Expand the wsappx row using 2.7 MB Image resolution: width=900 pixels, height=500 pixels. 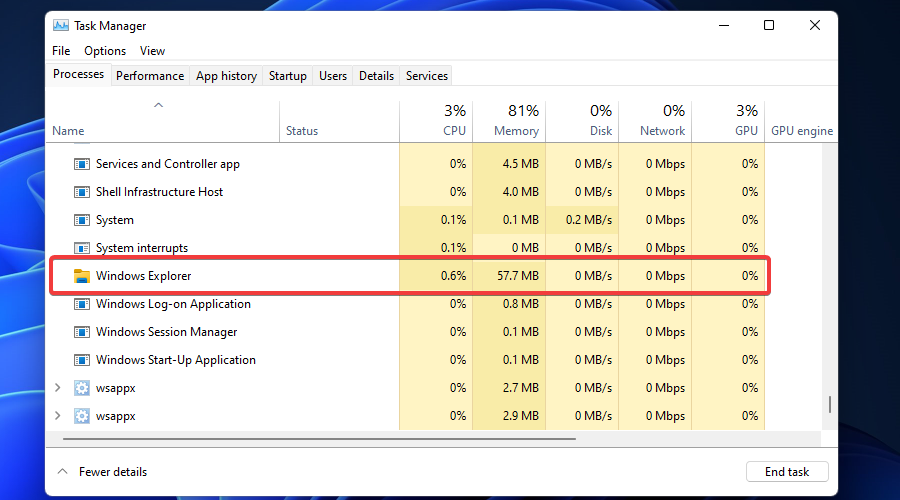click(57, 388)
